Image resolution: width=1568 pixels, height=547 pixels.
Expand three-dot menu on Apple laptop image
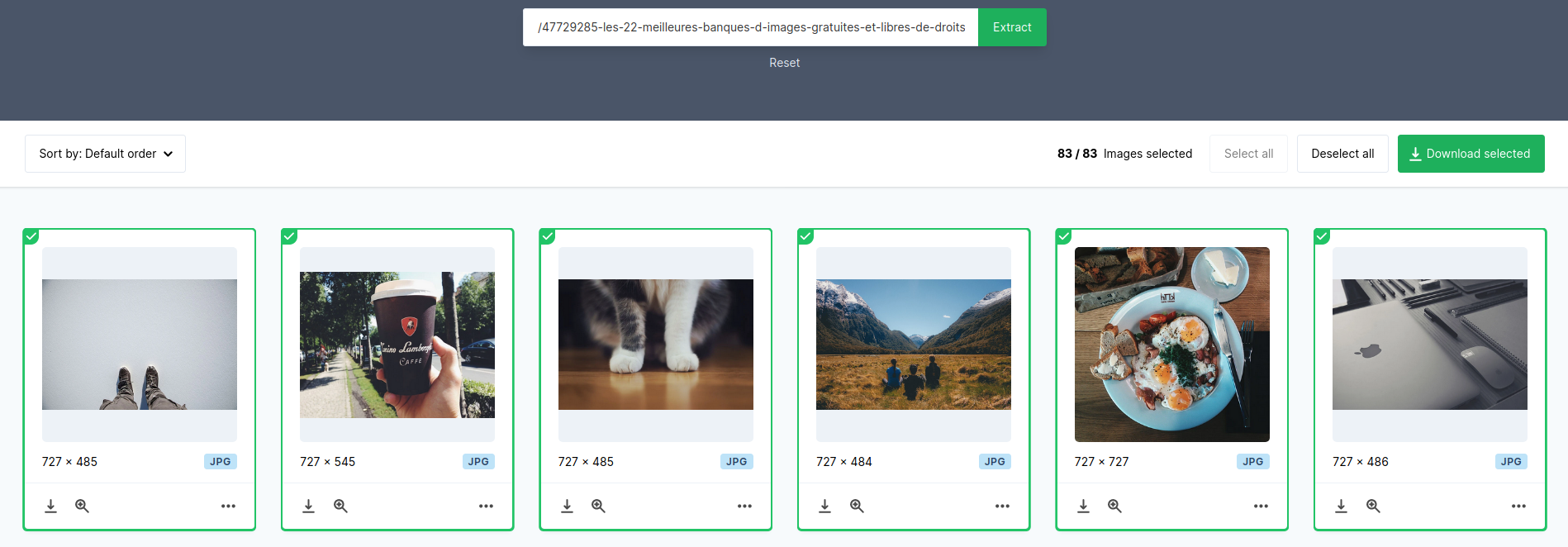click(1518, 506)
